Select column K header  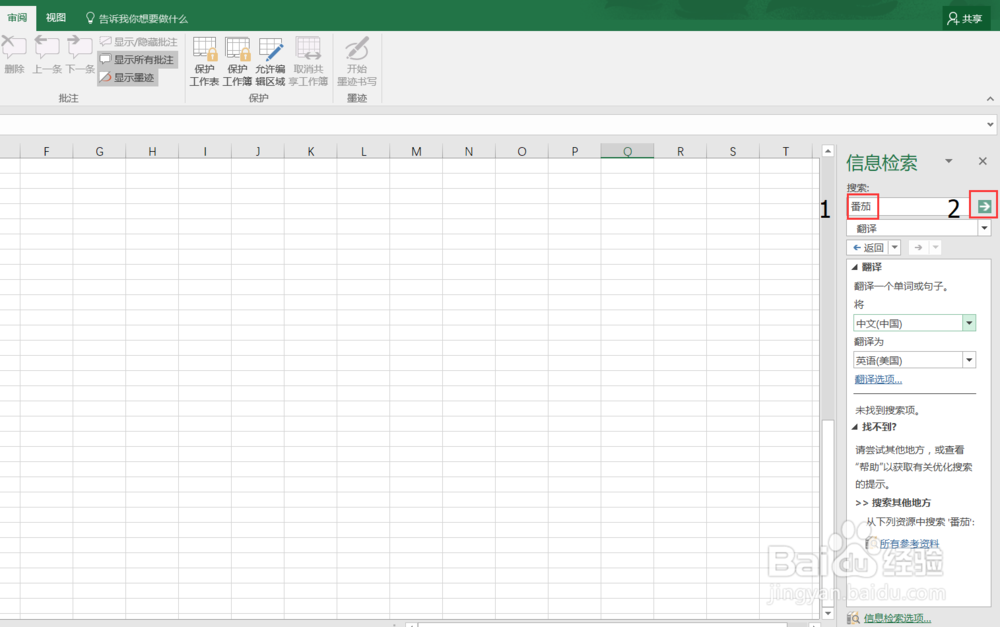[x=311, y=151]
